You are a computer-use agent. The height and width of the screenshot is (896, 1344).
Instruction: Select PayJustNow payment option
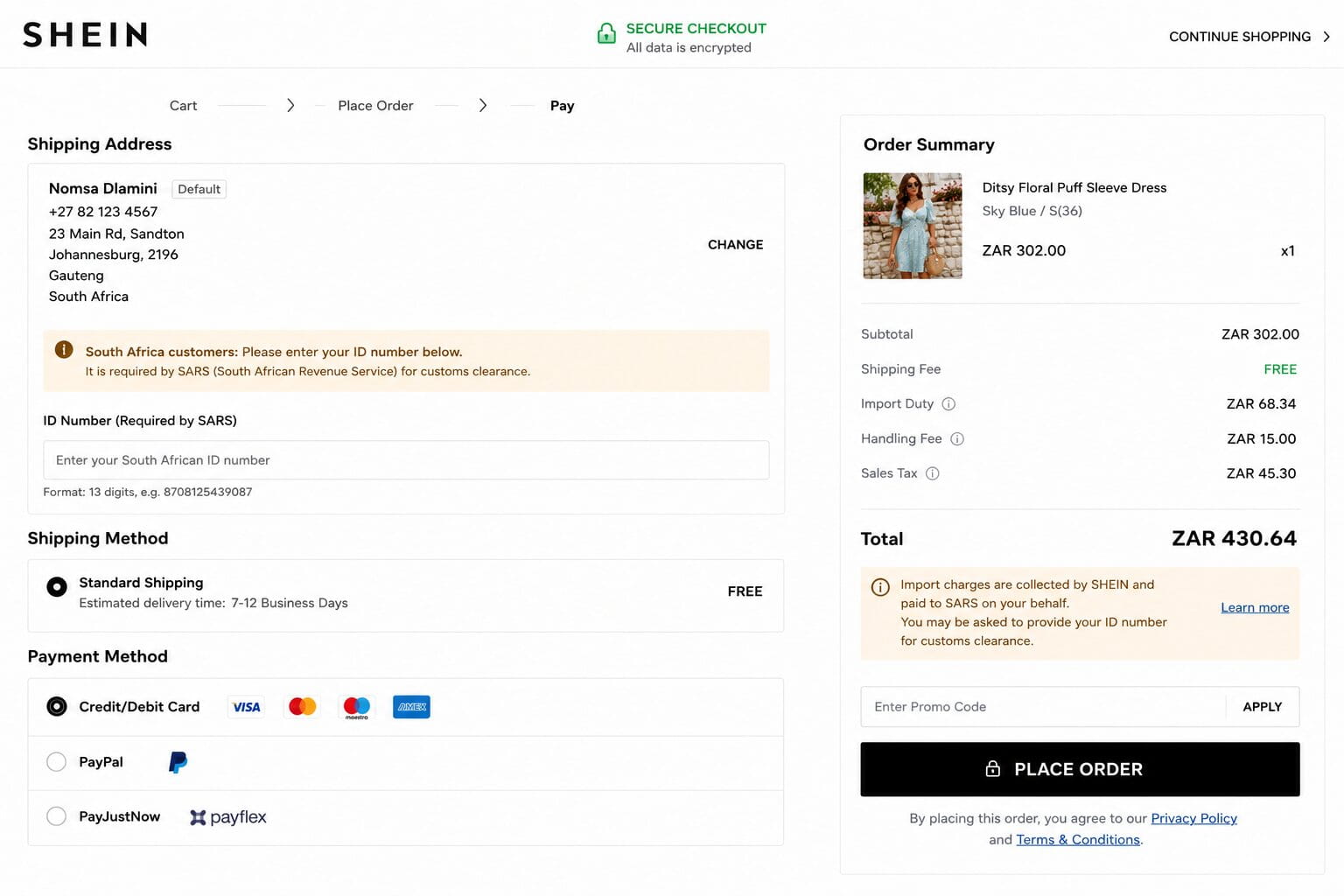pyautogui.click(x=57, y=816)
